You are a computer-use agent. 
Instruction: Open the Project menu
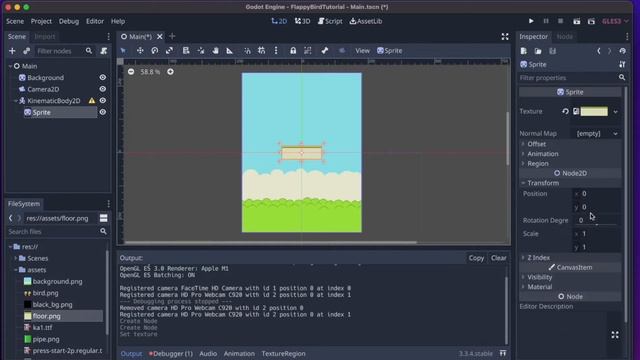[x=41, y=21]
